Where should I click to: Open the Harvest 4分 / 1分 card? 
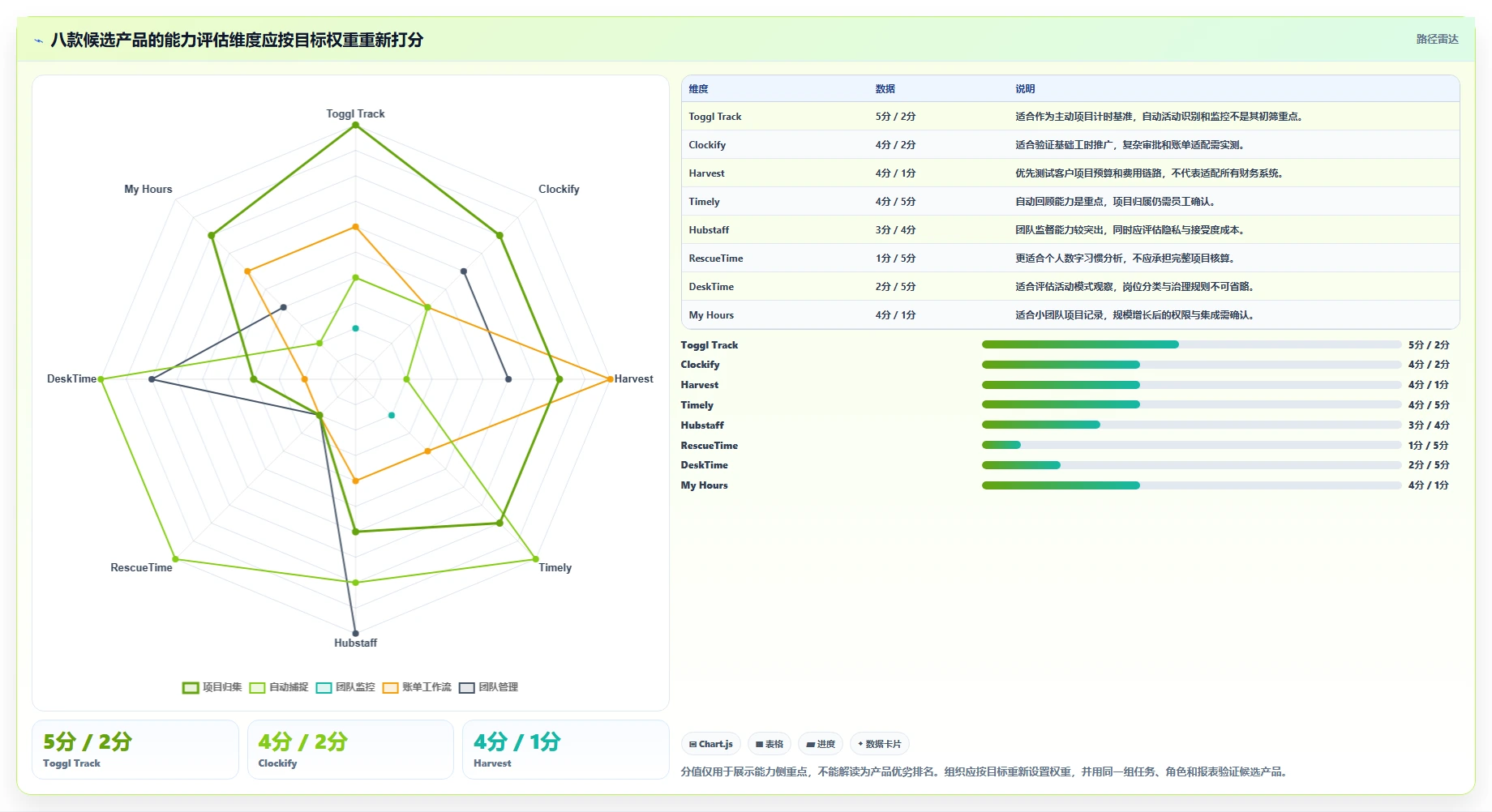click(566, 750)
